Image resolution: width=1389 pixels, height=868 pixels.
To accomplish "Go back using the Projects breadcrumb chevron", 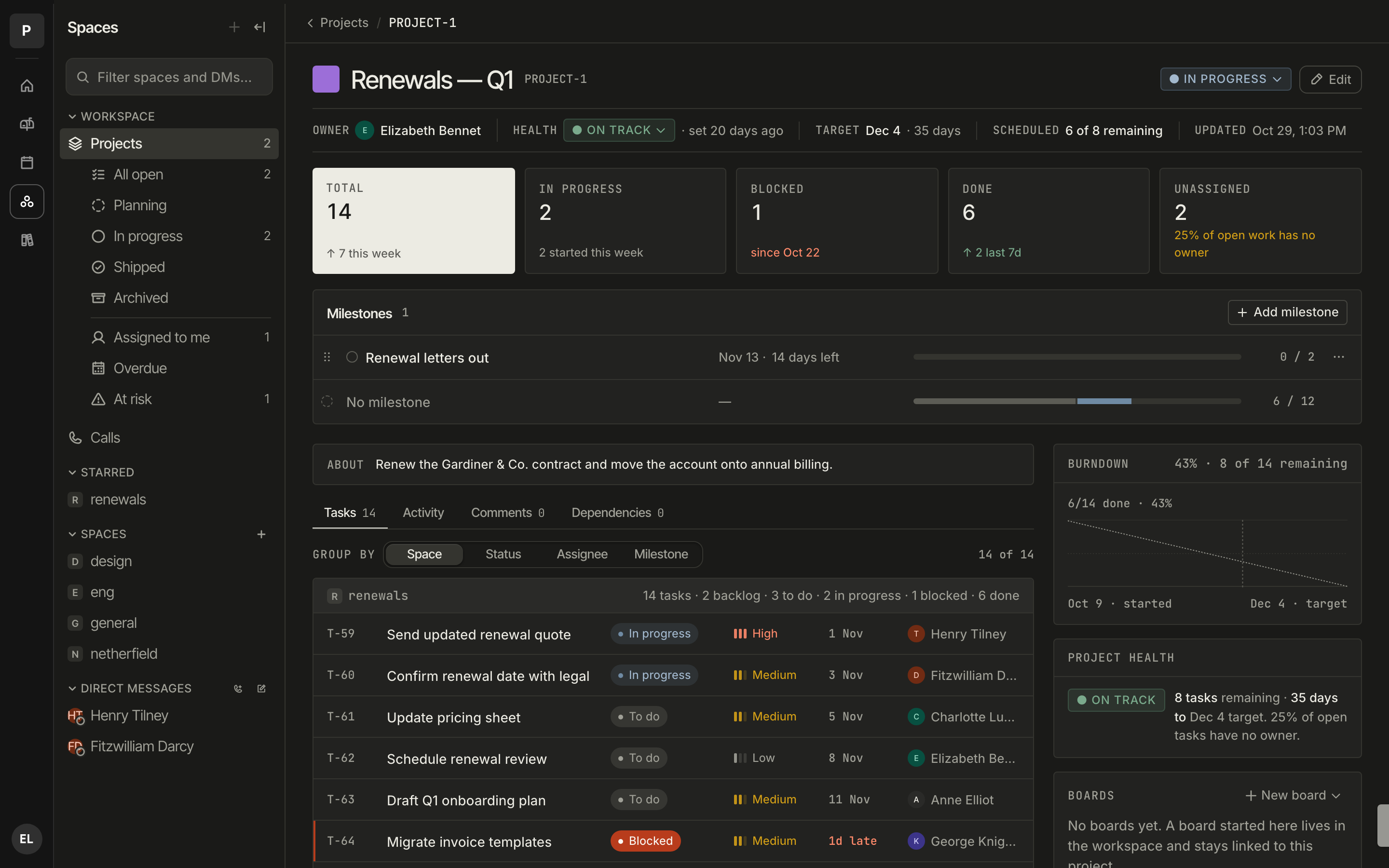I will pos(311,23).
